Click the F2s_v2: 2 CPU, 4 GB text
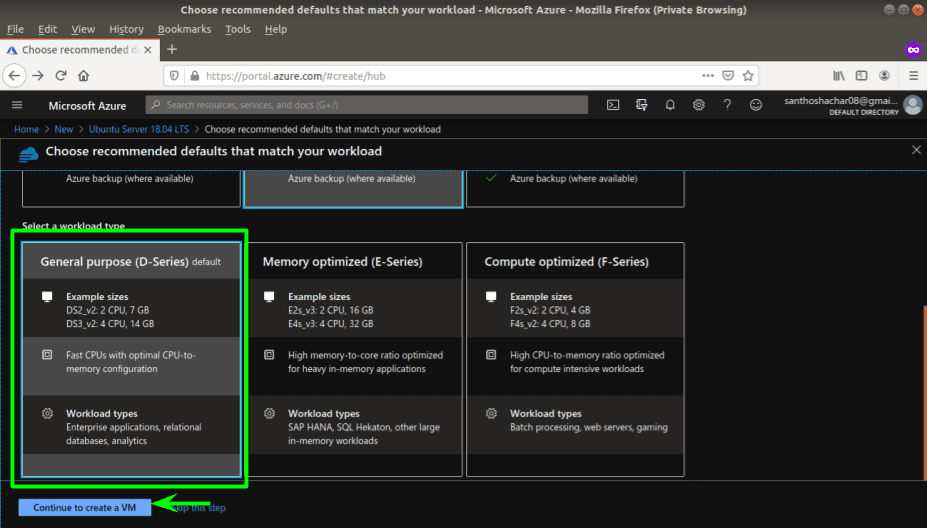 [550, 310]
